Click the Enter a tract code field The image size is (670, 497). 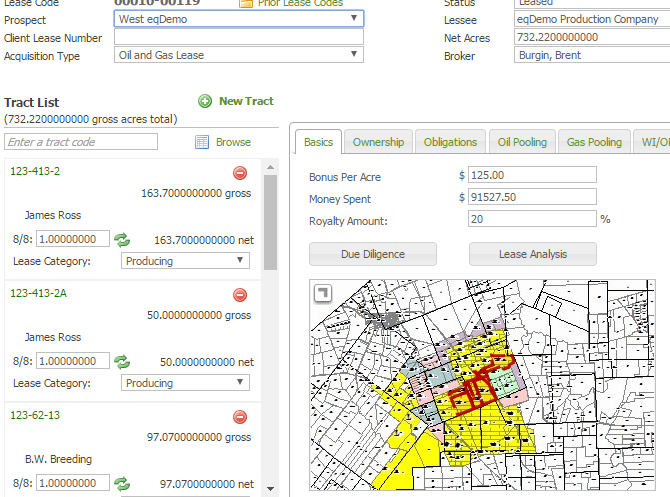[81, 143]
